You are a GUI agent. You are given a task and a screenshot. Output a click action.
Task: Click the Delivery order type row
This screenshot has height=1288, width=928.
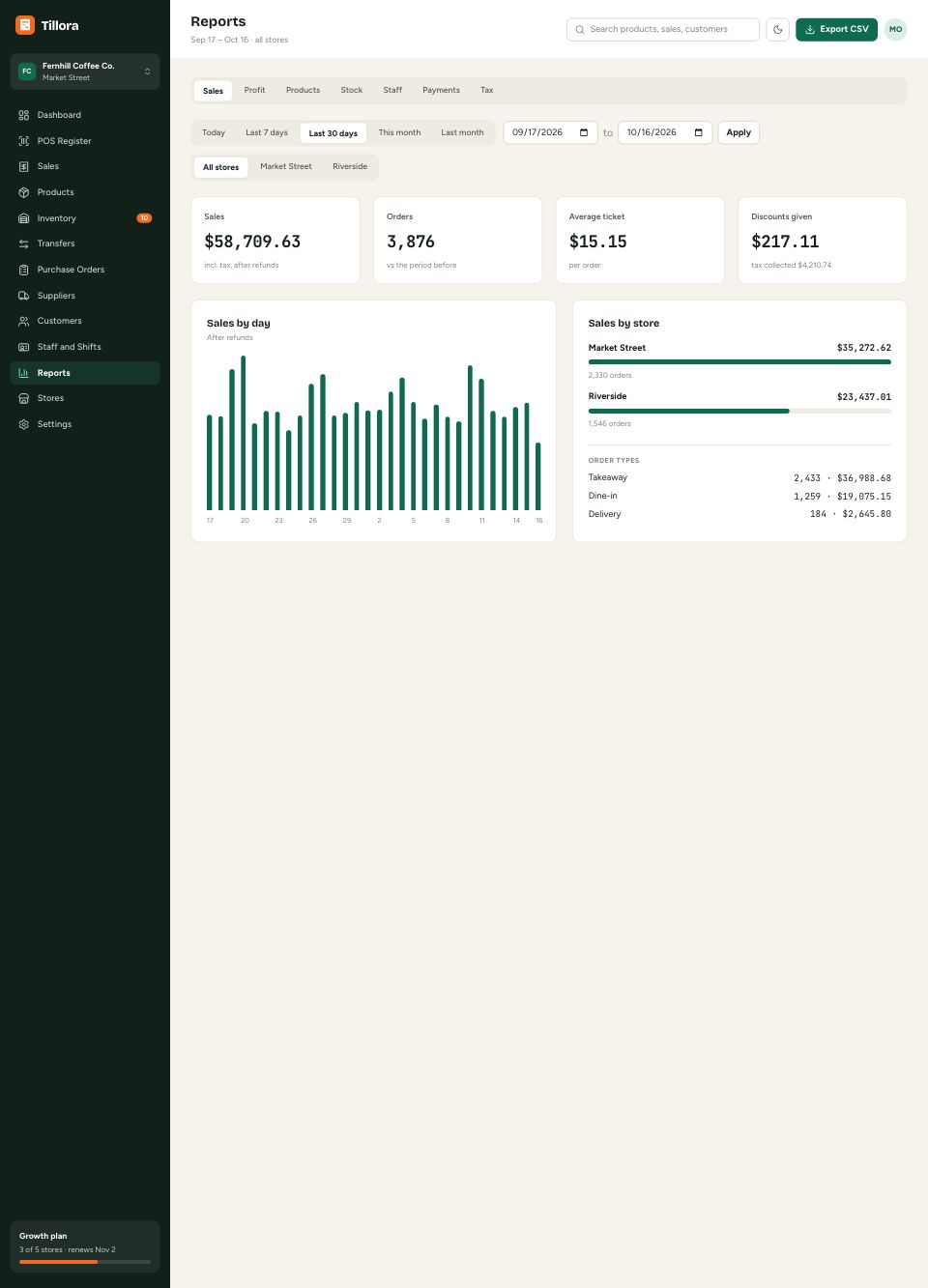(739, 514)
